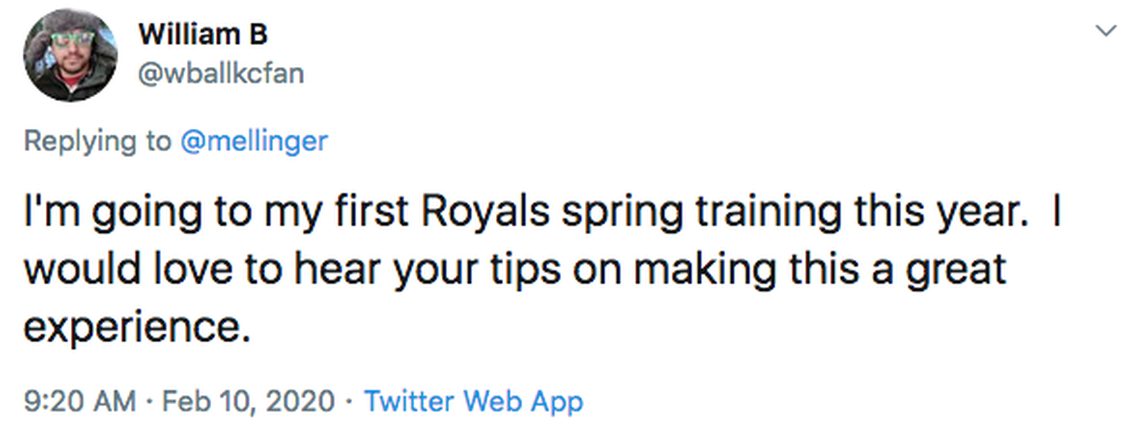Open the tweet options chevron menu
Viewport: 1140px width, 446px height.
1105,32
